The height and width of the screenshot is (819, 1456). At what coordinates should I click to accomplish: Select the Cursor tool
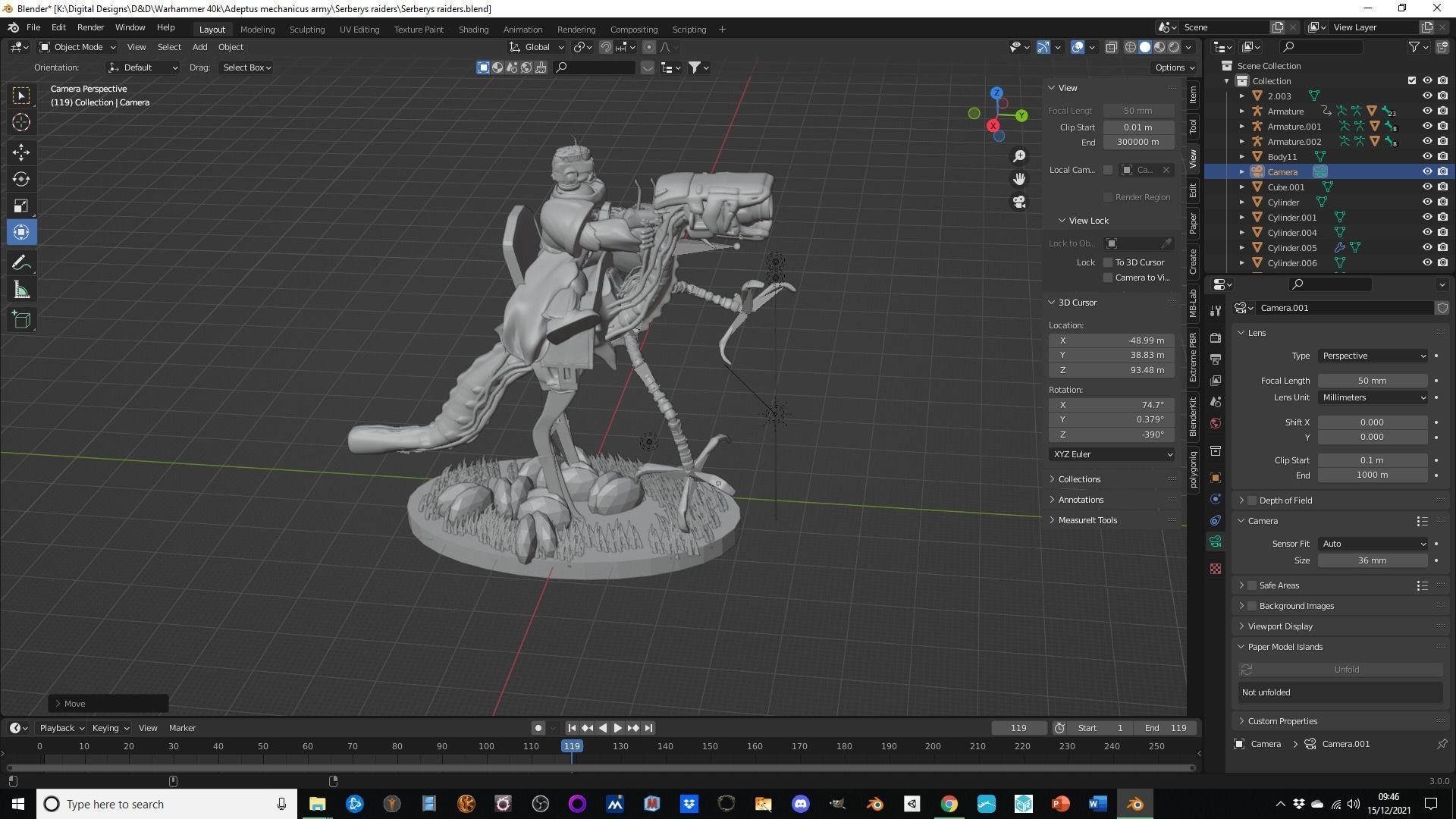21,122
